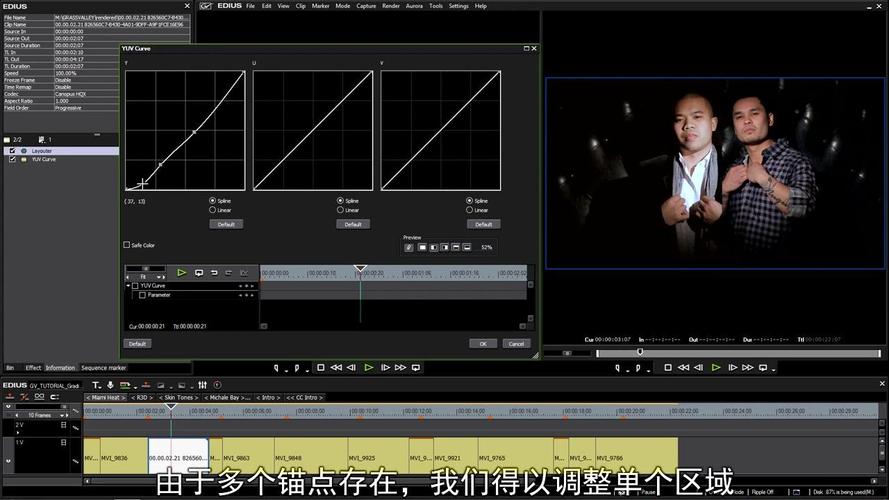The image size is (889, 500).
Task: Click the ripple delete icon in timeline toolbar
Action: point(146,385)
